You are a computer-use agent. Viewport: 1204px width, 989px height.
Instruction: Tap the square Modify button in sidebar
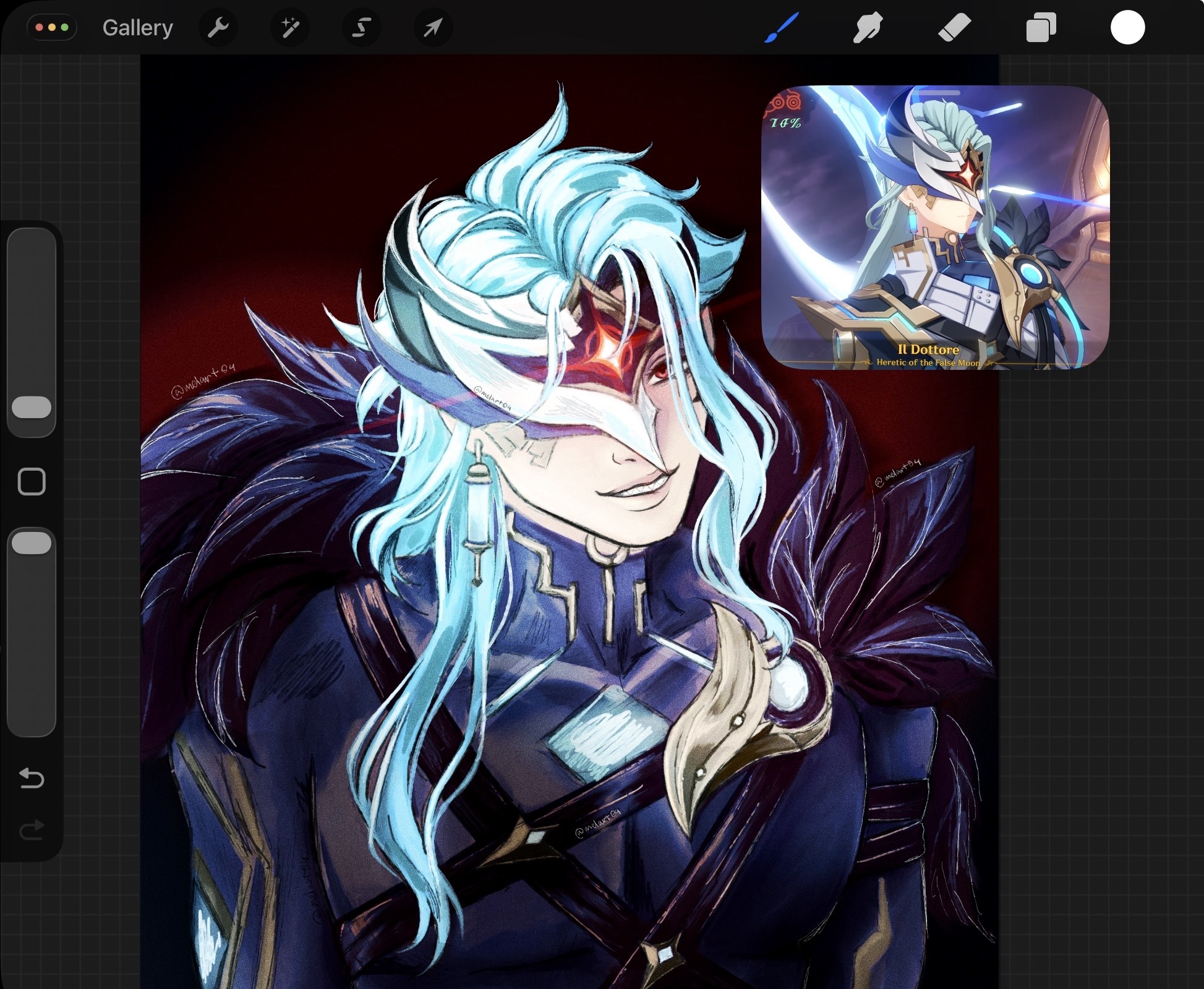tap(32, 481)
